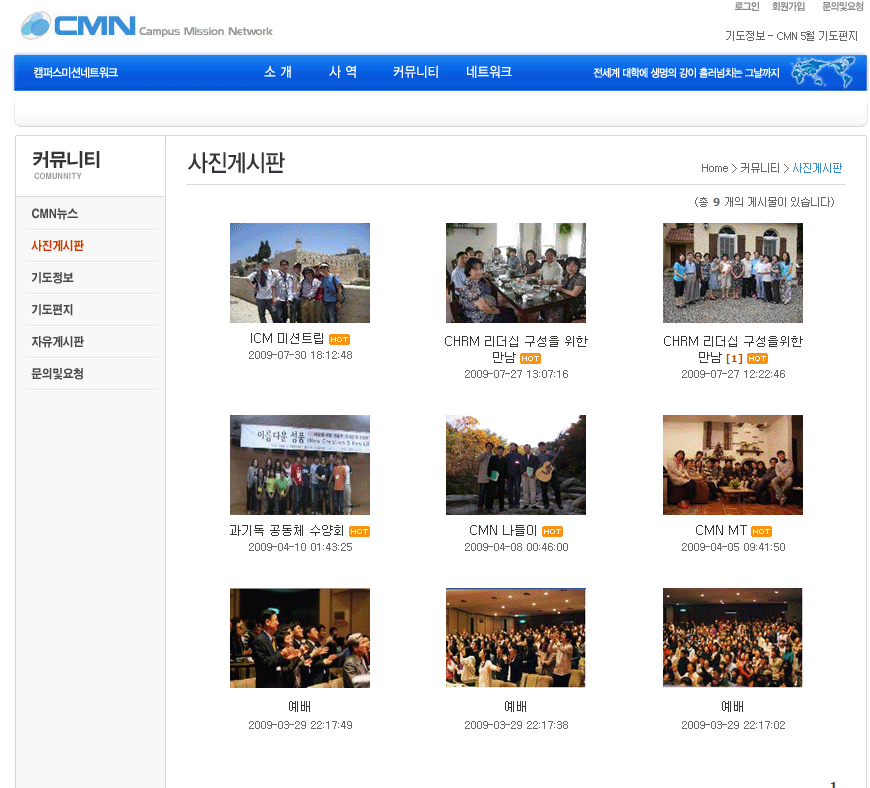The width and height of the screenshot is (870, 788).
Task: Click Home in the breadcrumb
Action: click(x=714, y=168)
